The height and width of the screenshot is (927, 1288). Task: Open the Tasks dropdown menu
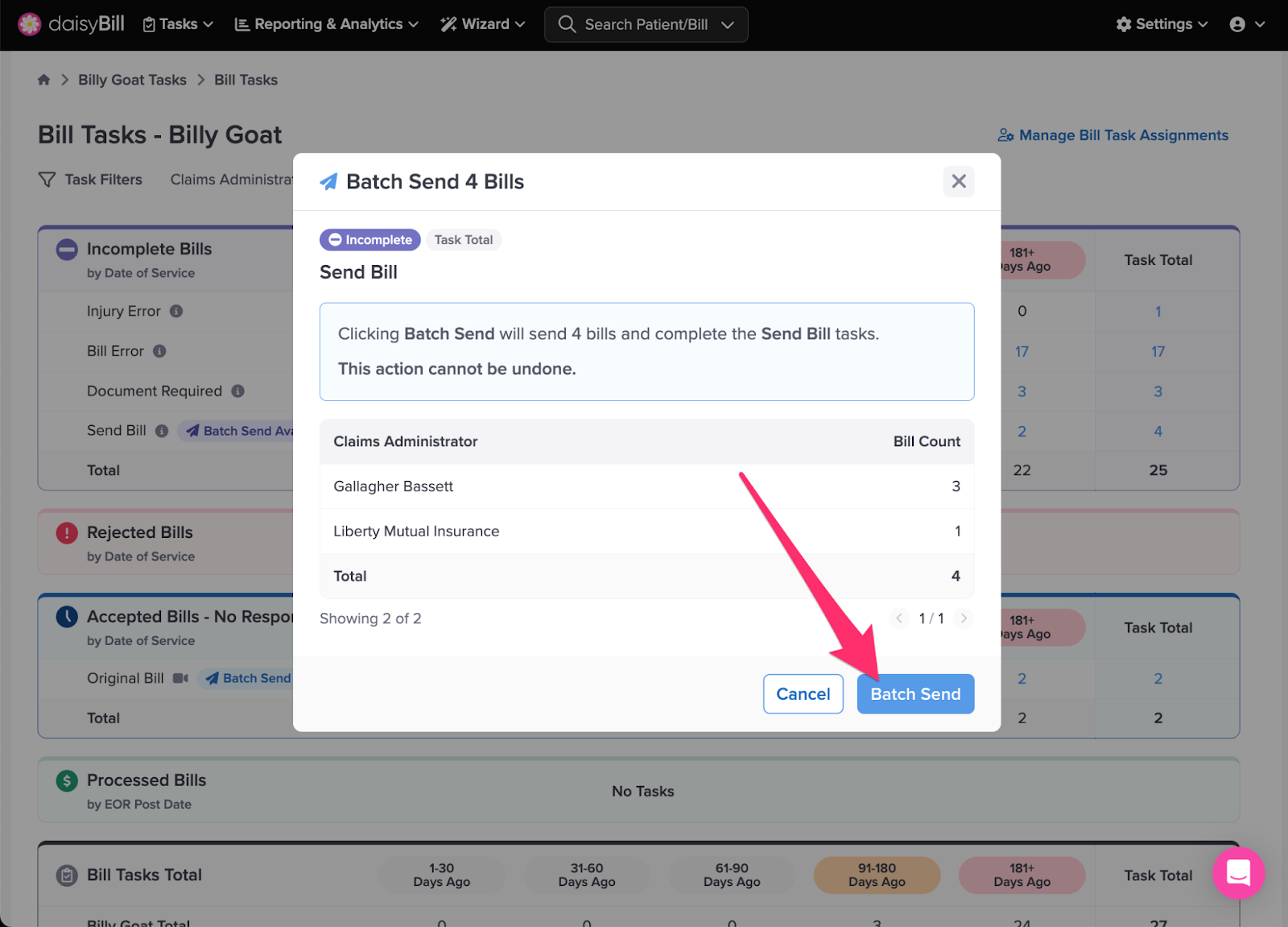coord(178,24)
